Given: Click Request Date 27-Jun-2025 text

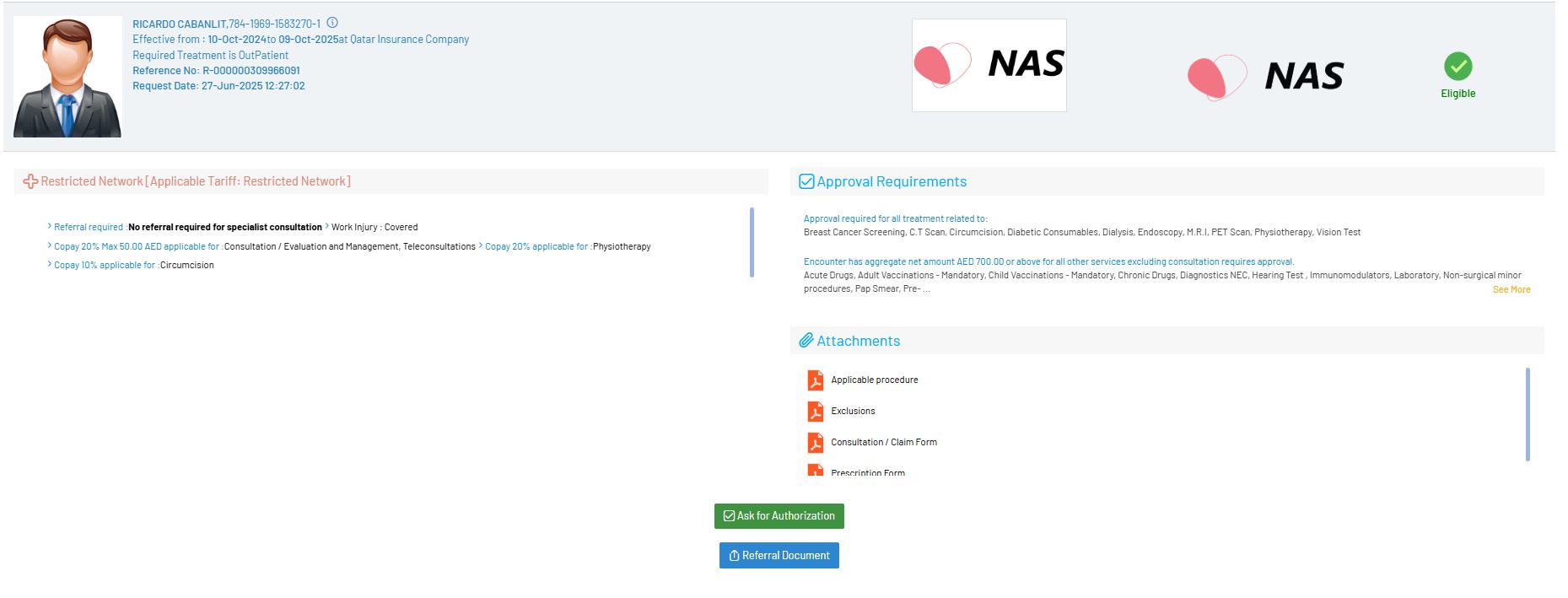Looking at the screenshot, I should click(218, 86).
